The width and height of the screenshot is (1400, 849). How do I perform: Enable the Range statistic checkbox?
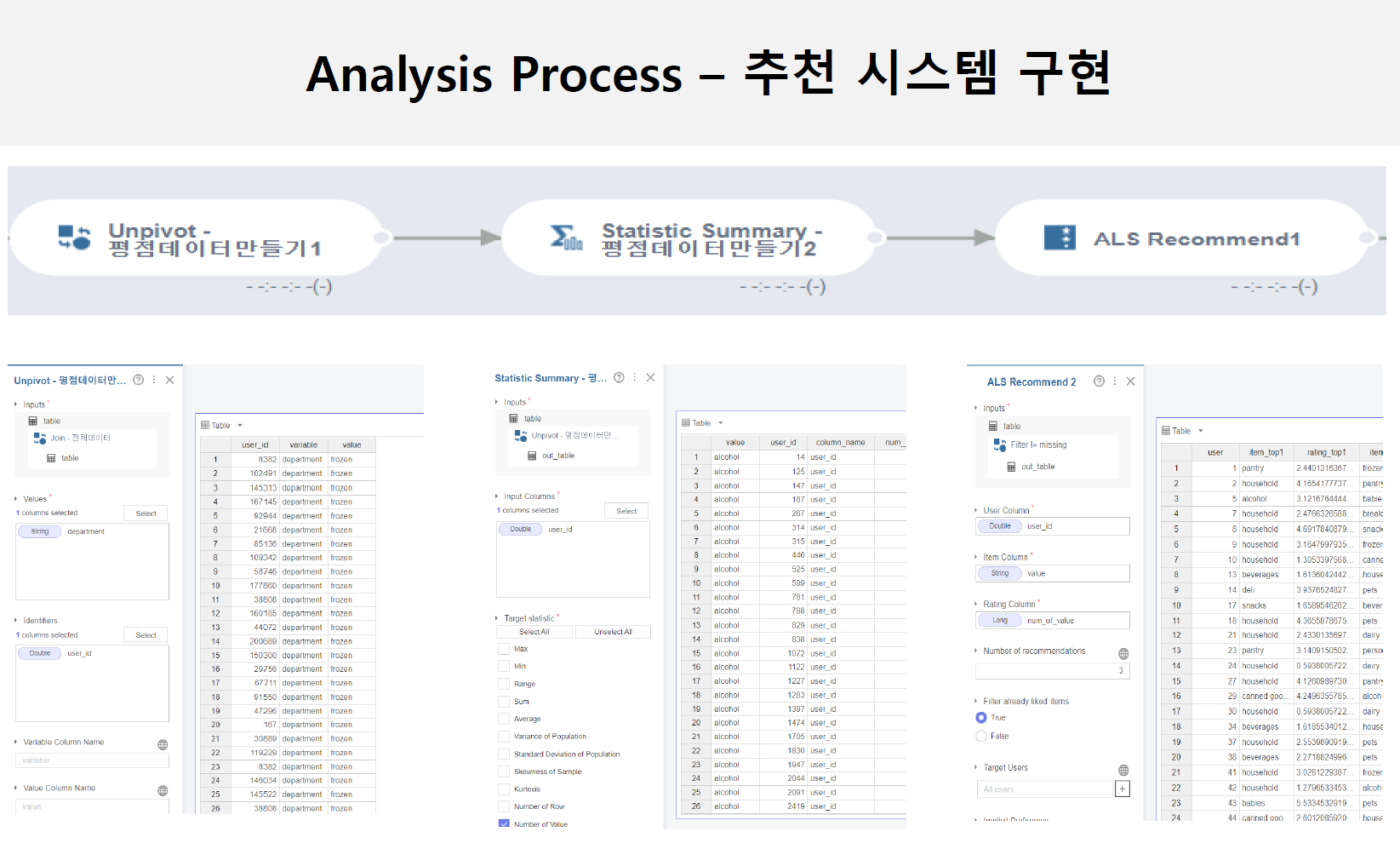[504, 684]
